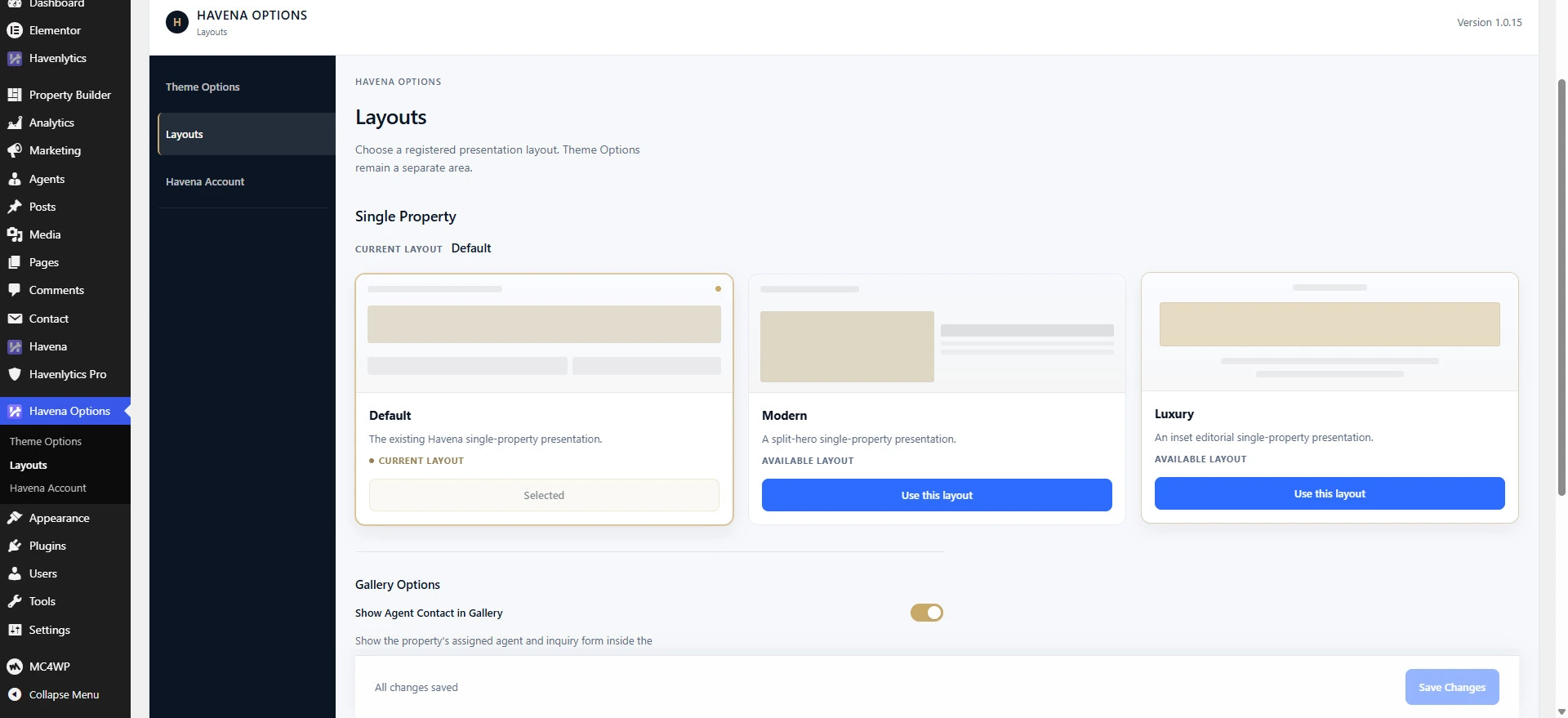Click the Elementor sidebar icon
This screenshot has height=718, width=1568.
coord(15,30)
